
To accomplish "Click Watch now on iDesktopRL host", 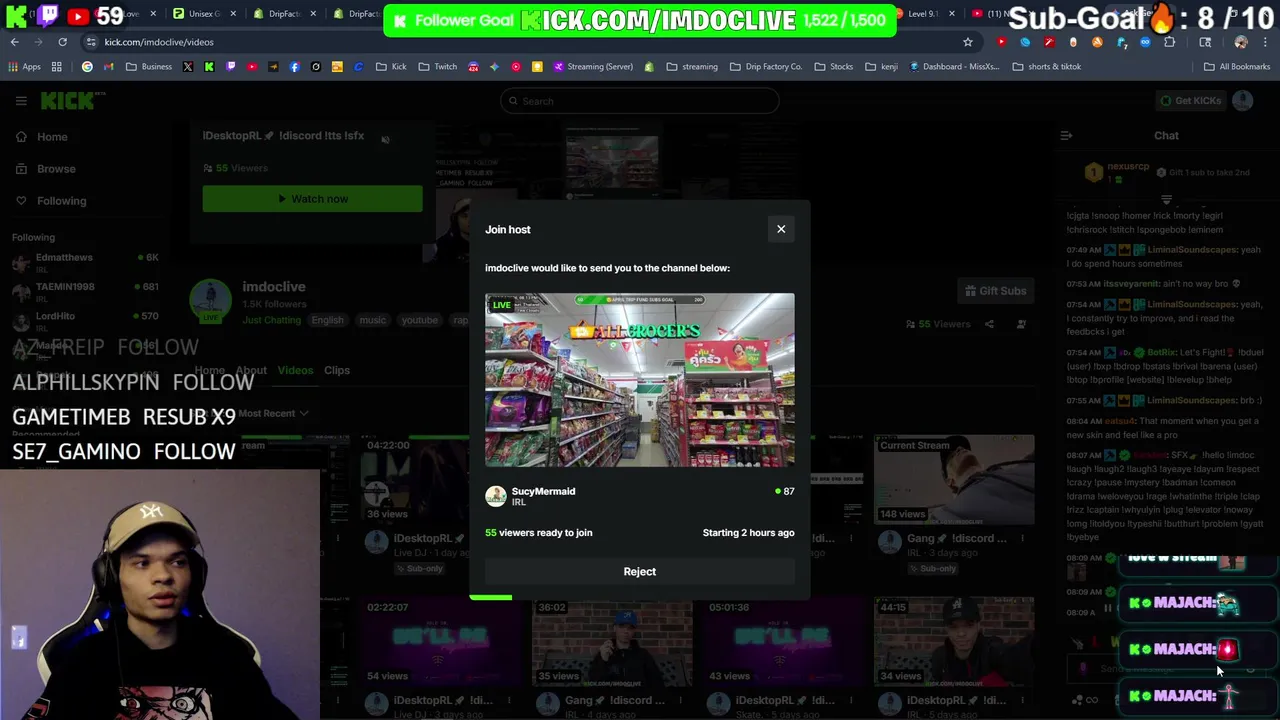I will (312, 199).
